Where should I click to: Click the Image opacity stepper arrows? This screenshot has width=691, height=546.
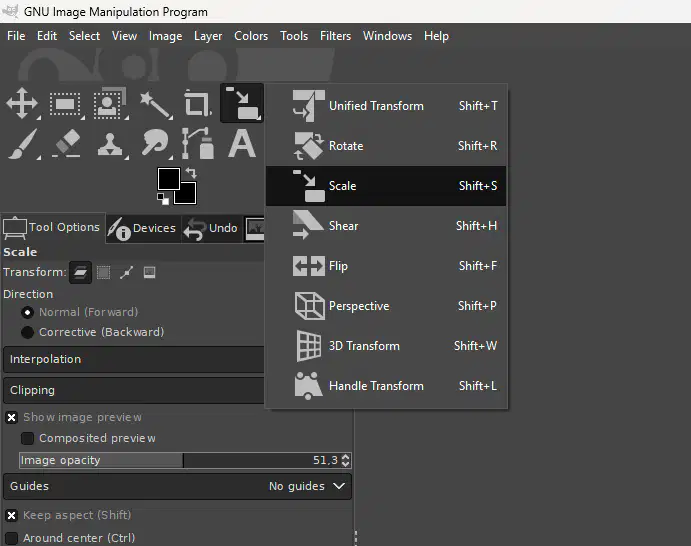[346, 460]
